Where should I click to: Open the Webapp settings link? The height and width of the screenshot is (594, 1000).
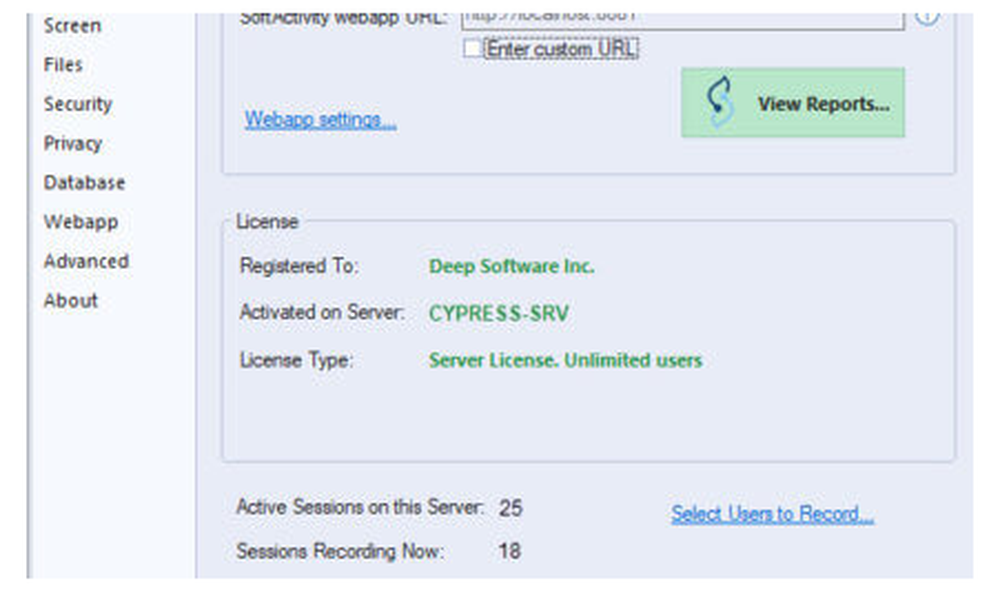point(321,119)
